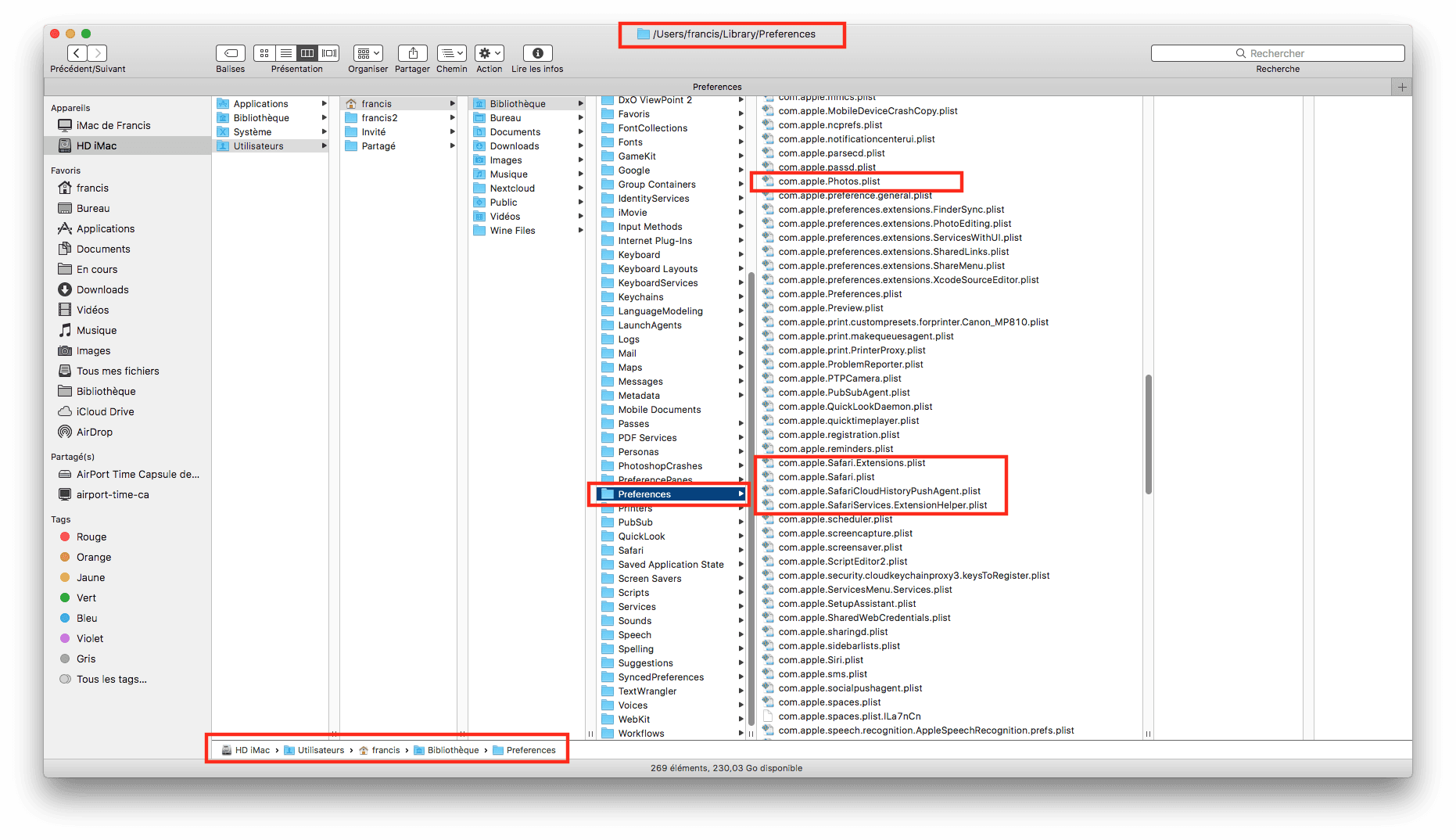Expand Wine Files folder arrow
The width and height of the screenshot is (1456, 840).
pyautogui.click(x=580, y=230)
